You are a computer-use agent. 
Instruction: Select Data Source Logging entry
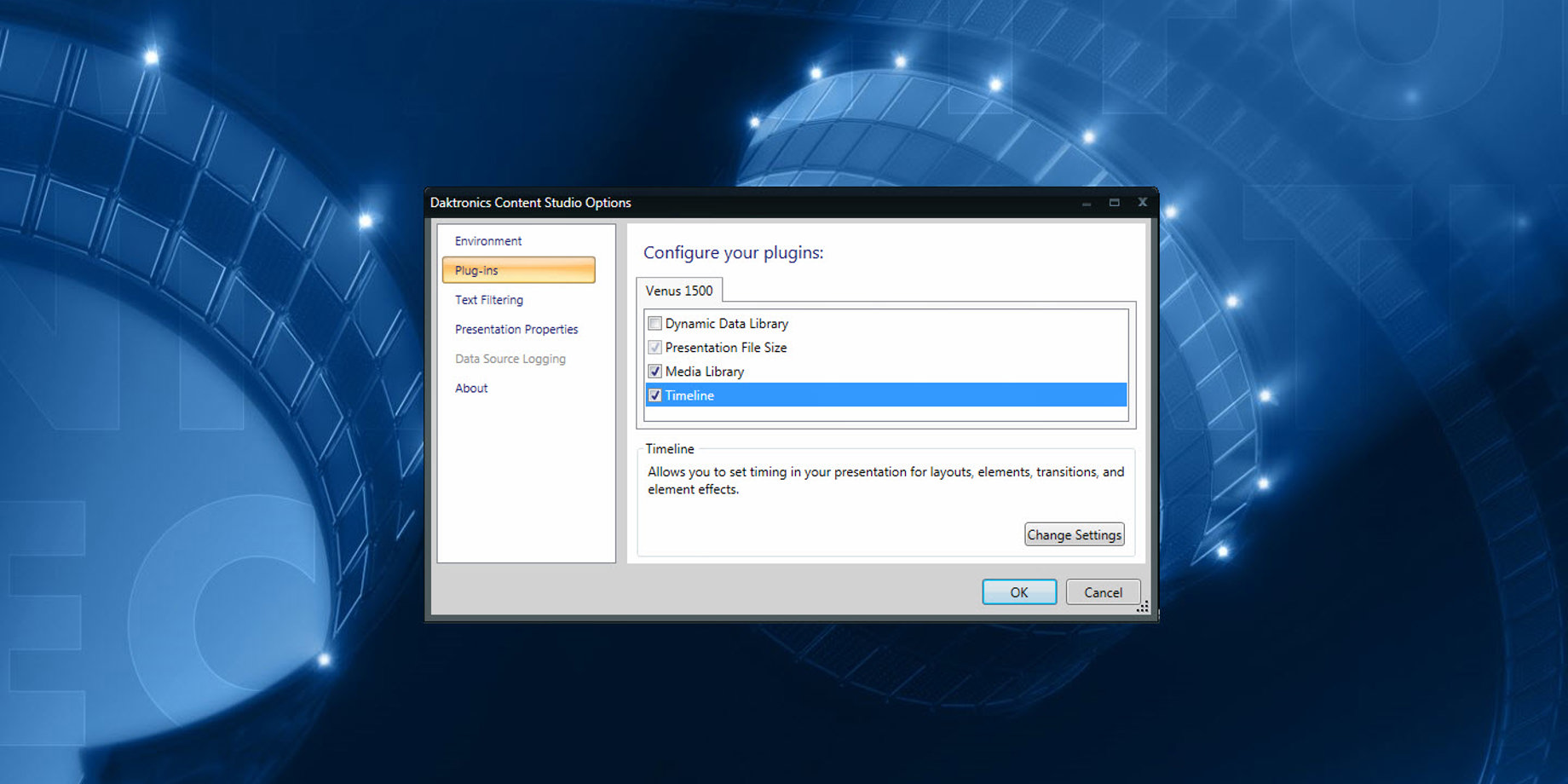tap(510, 359)
